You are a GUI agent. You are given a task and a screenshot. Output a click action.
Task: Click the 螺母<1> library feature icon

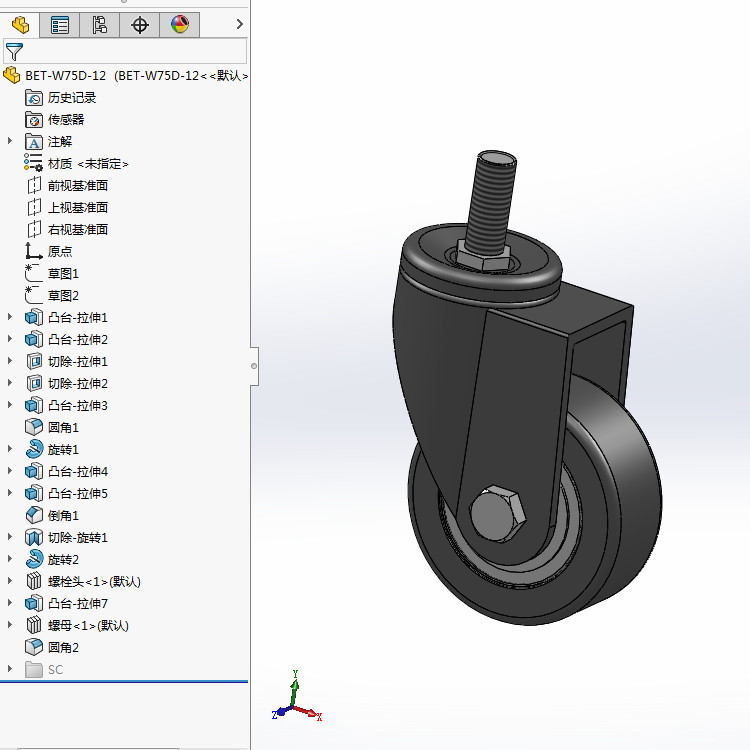(x=33, y=625)
